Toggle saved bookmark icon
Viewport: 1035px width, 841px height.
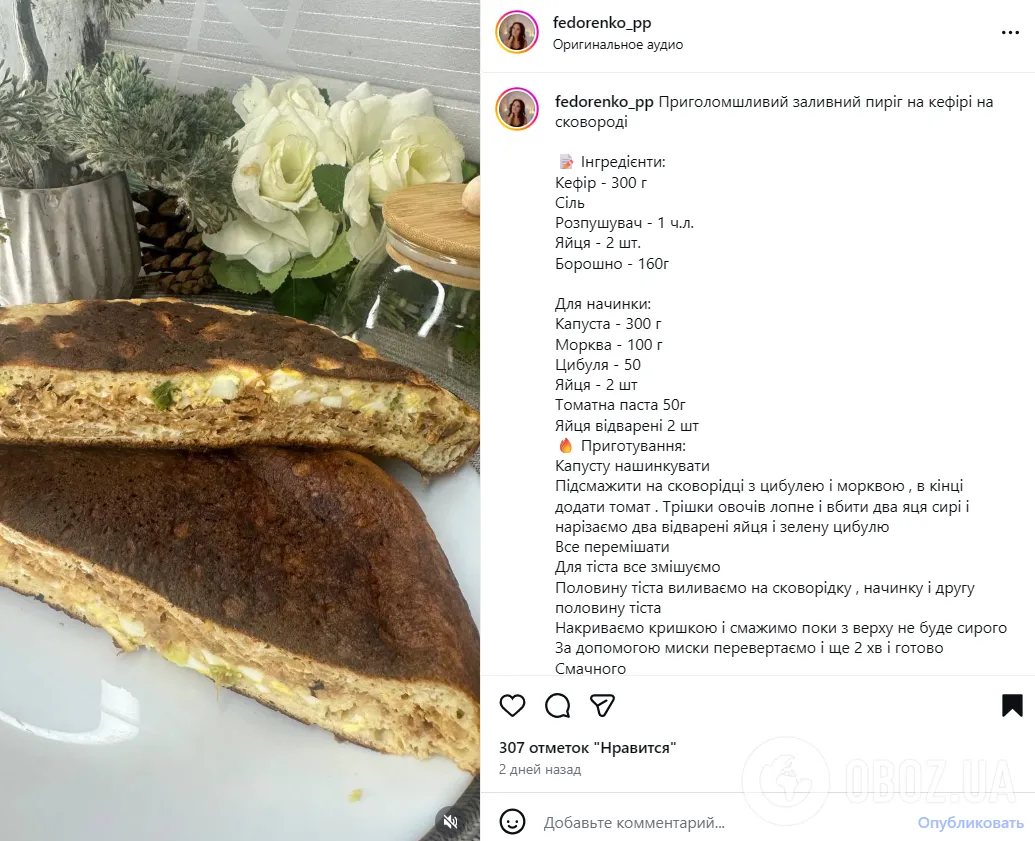tap(1012, 706)
